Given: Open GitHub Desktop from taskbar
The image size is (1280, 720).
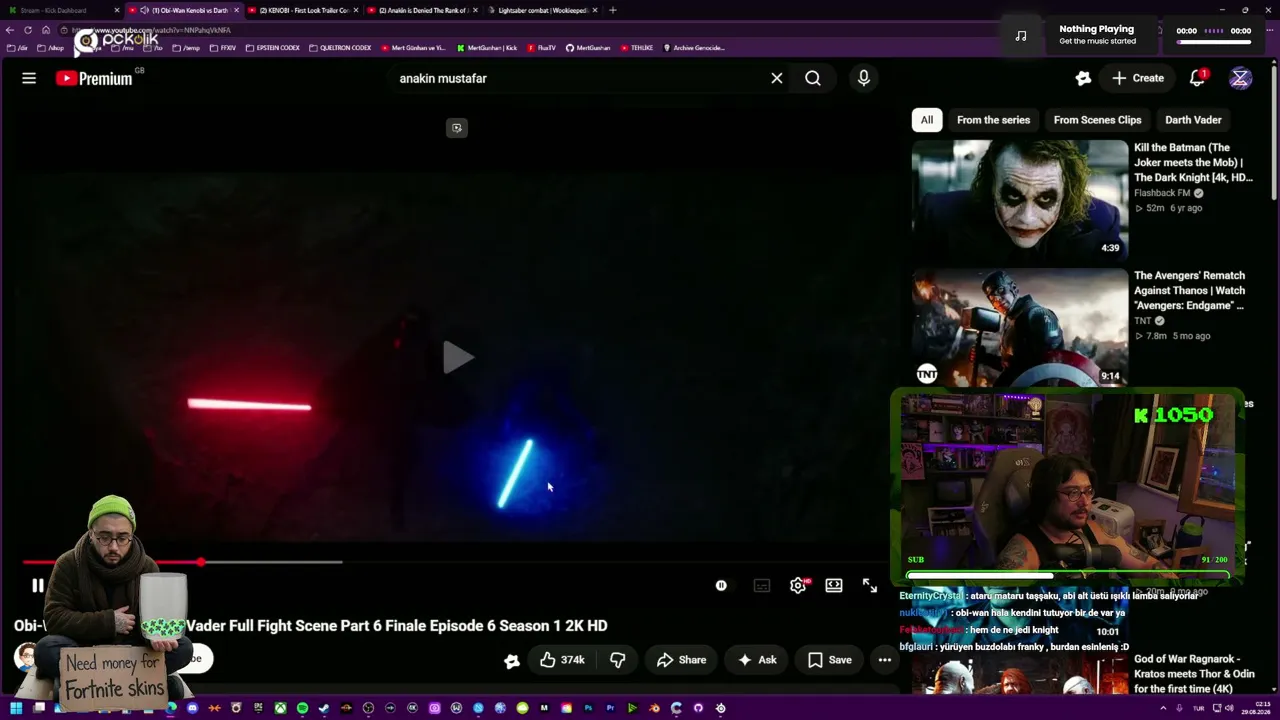Looking at the screenshot, I should [698, 708].
